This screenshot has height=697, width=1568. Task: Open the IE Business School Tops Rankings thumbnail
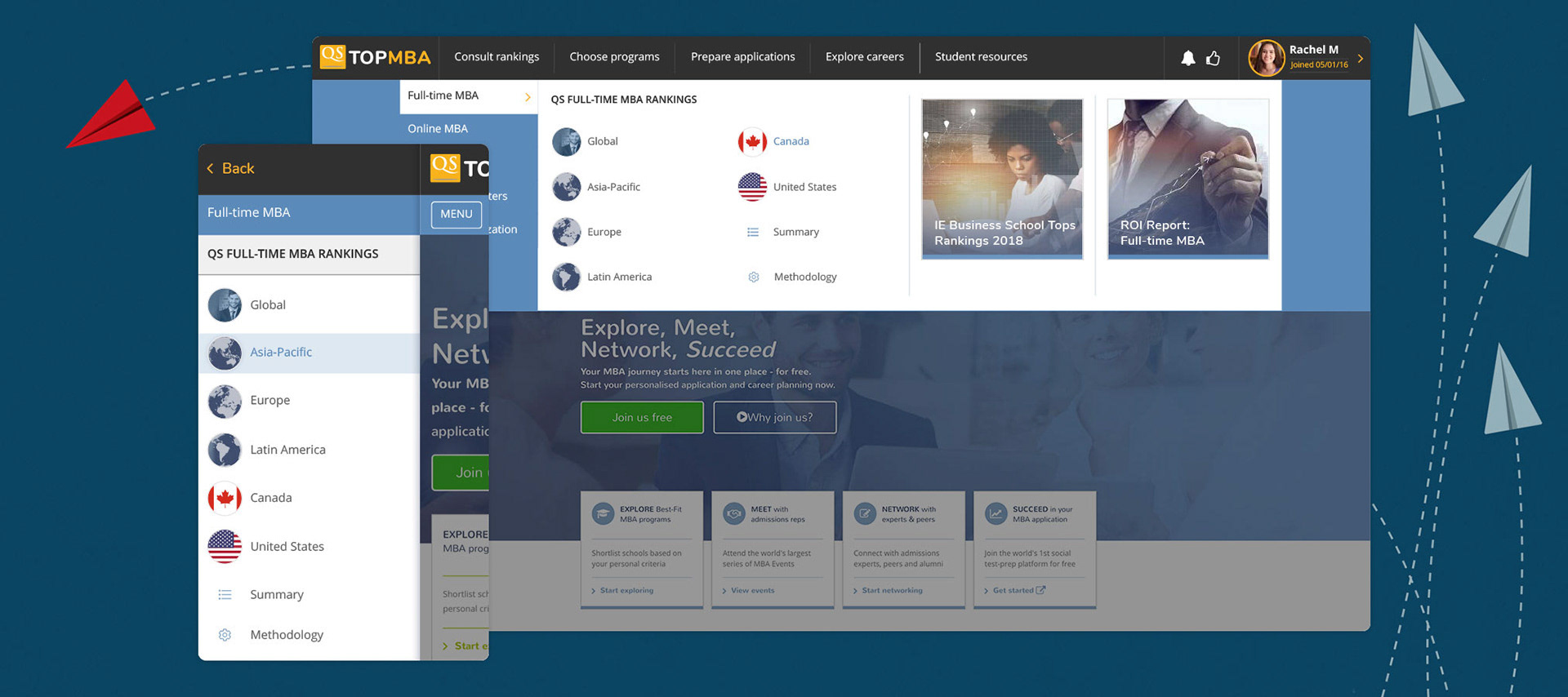pos(1002,179)
